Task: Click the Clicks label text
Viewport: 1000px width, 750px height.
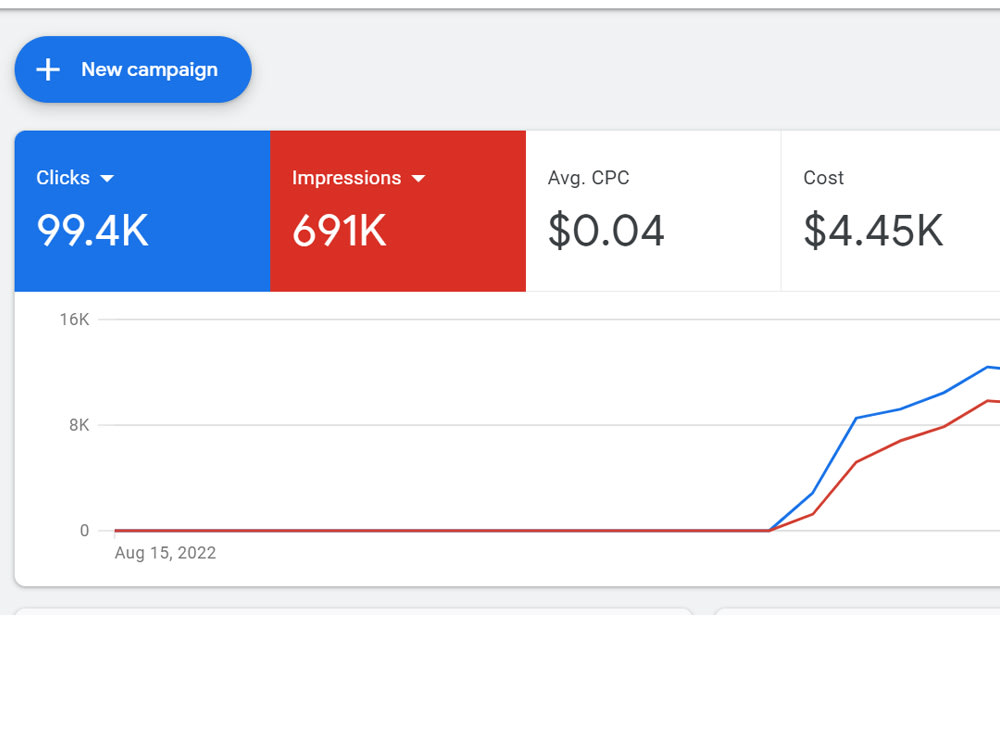Action: 63,177
